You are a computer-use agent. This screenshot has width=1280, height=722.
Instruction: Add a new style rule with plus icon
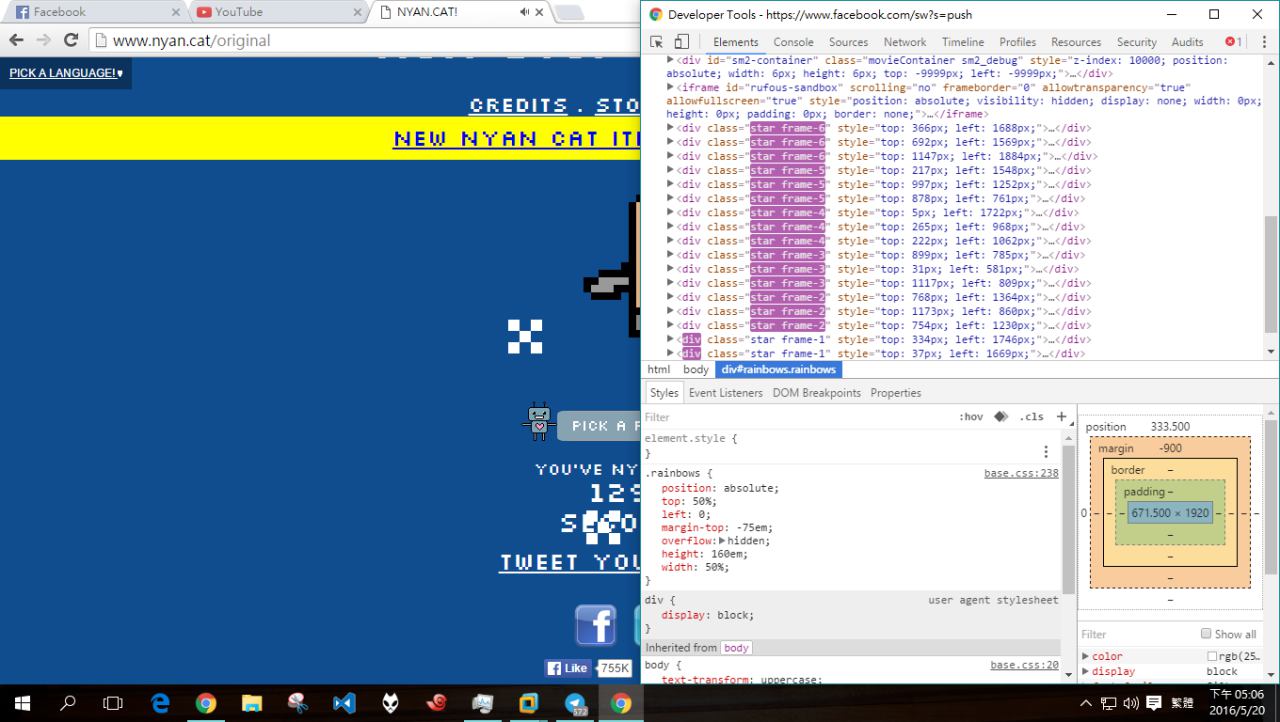coord(1061,417)
